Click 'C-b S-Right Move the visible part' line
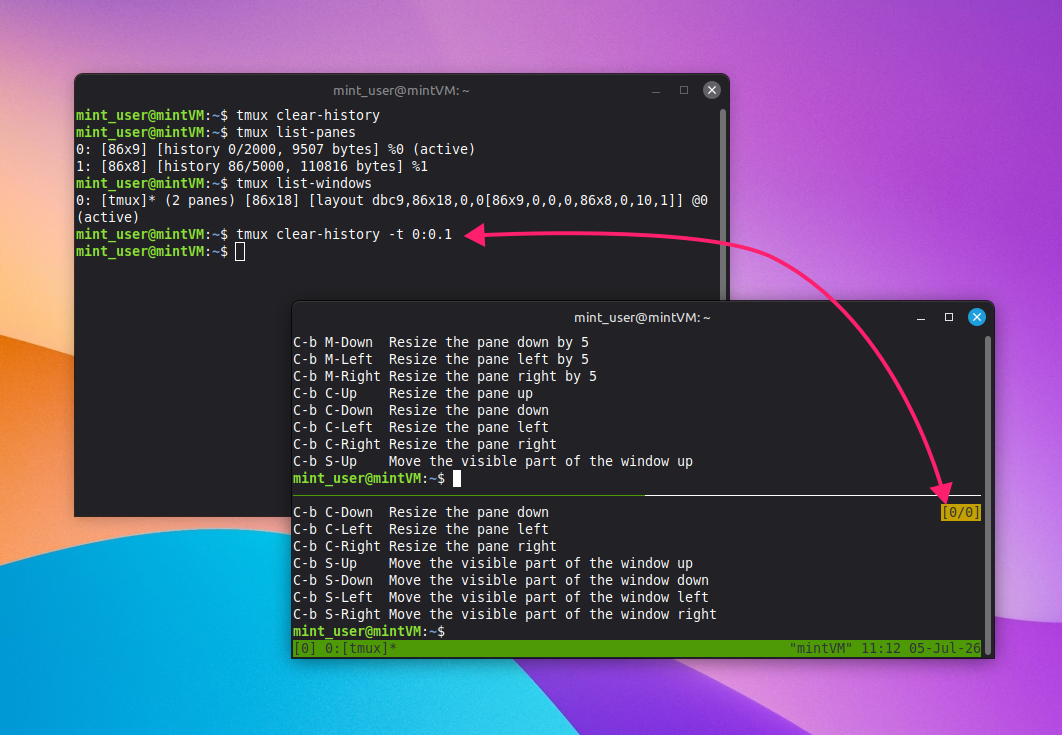The width and height of the screenshot is (1062, 735). point(505,614)
